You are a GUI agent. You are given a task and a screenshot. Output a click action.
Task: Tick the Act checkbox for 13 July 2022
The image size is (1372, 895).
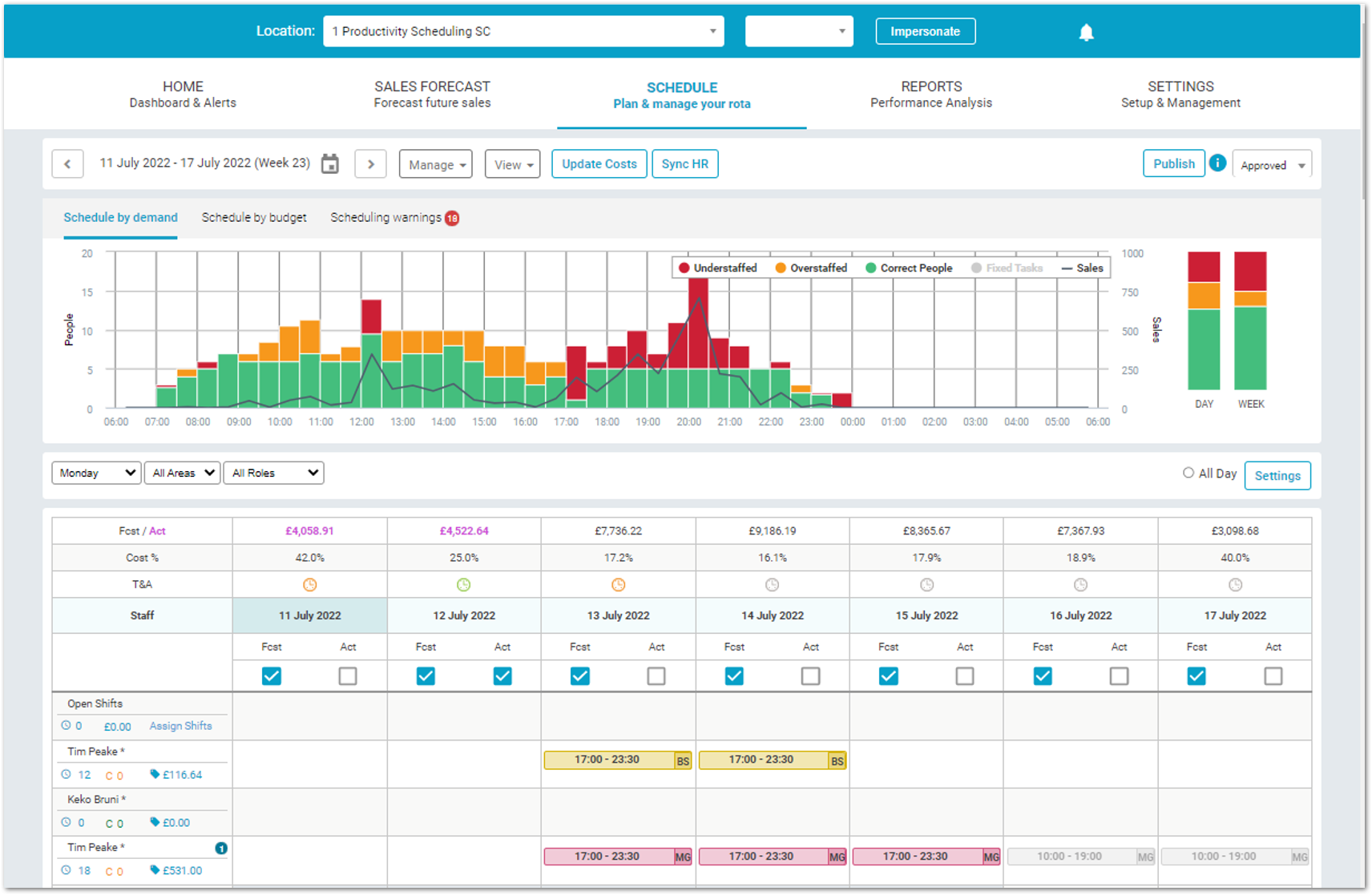tap(656, 676)
